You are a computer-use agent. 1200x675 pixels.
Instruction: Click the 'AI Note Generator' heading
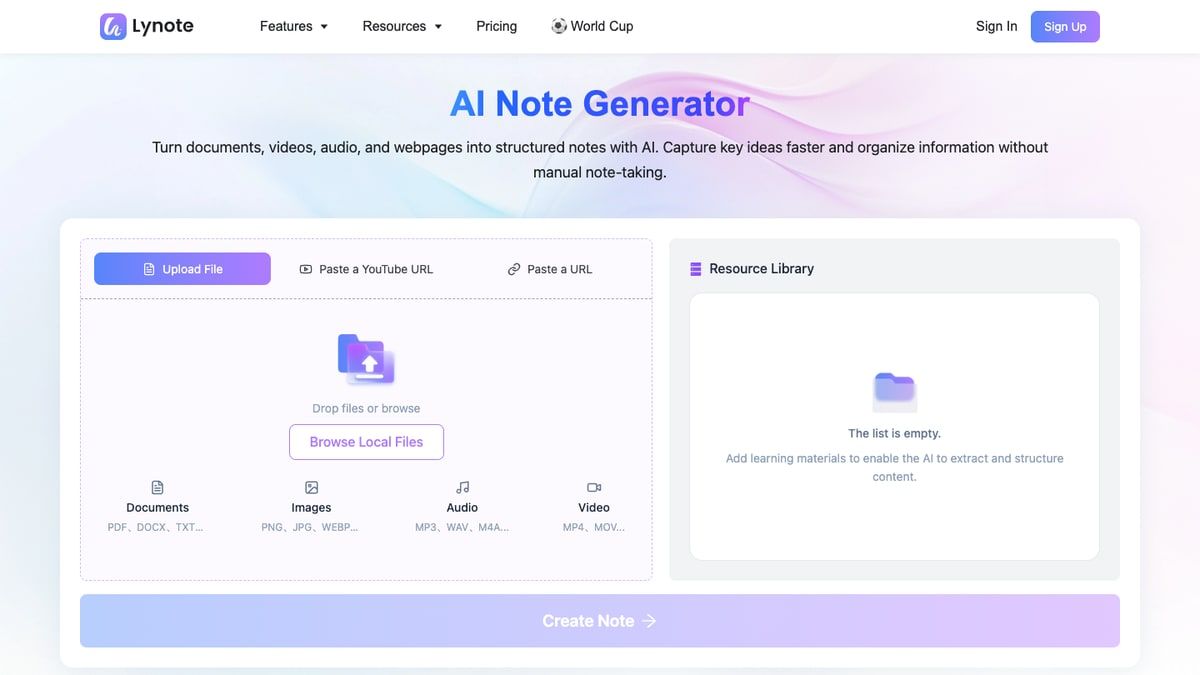point(599,104)
